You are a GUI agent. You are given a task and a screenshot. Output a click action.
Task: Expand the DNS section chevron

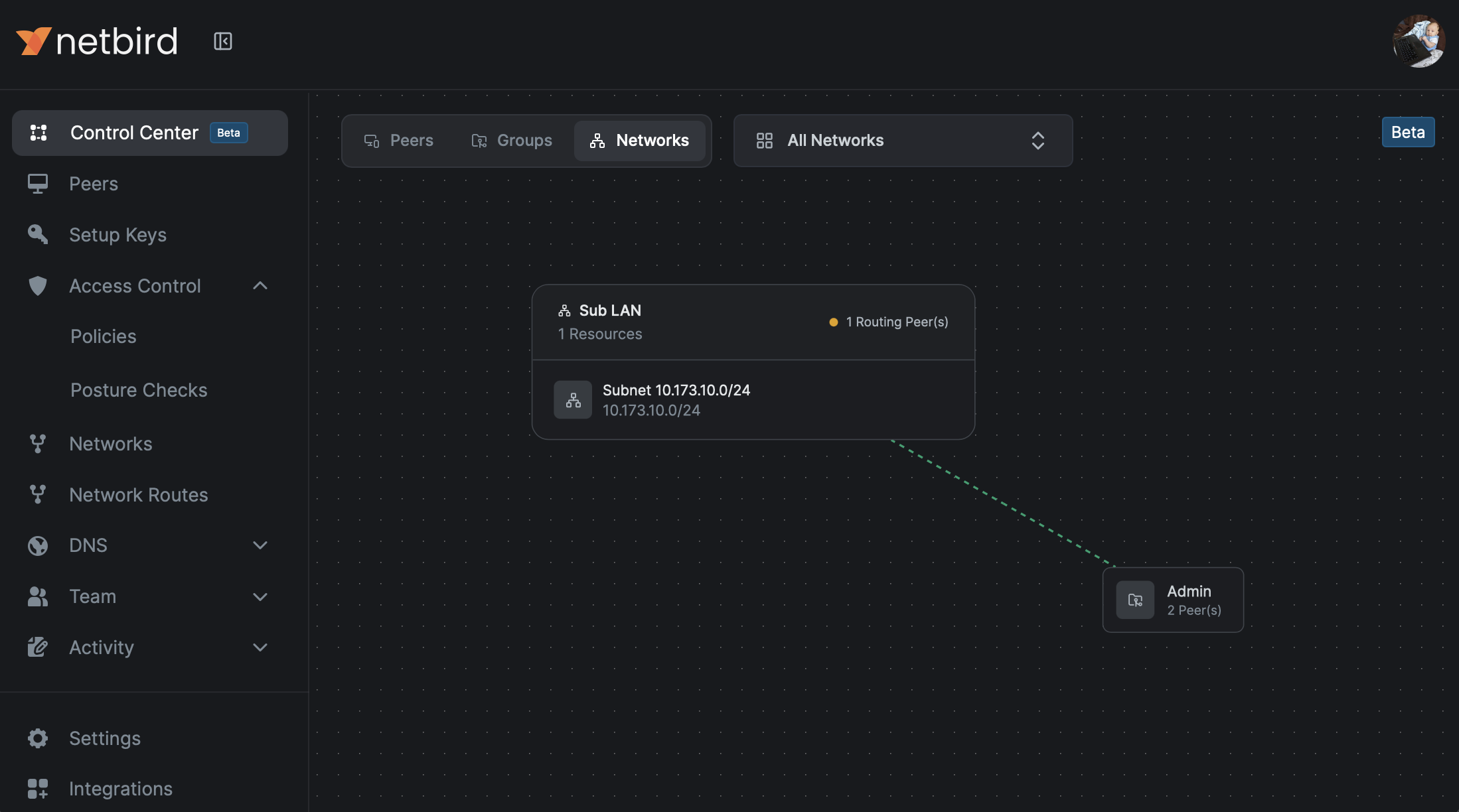[x=260, y=545]
